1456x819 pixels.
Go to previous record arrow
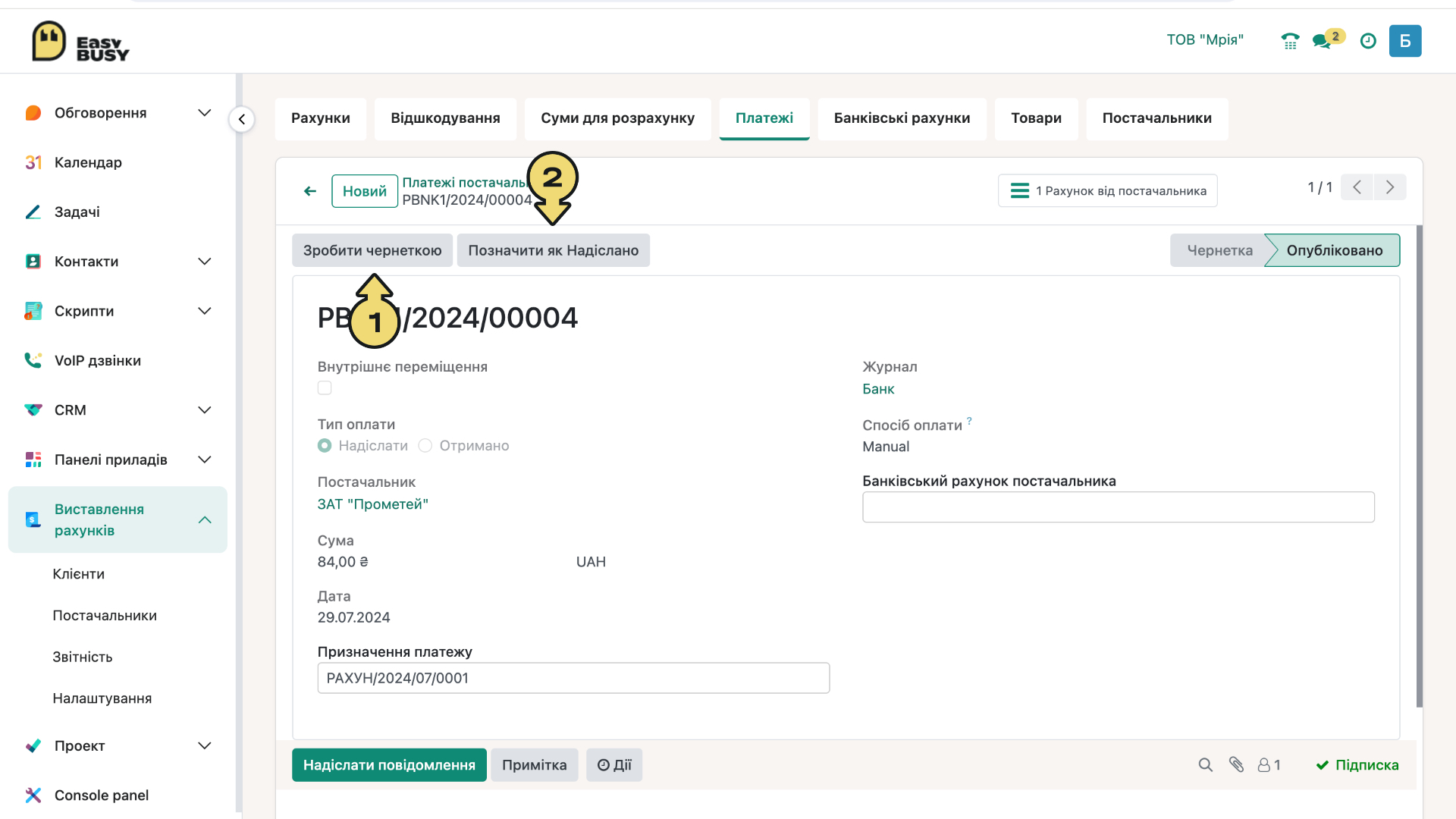click(1357, 187)
